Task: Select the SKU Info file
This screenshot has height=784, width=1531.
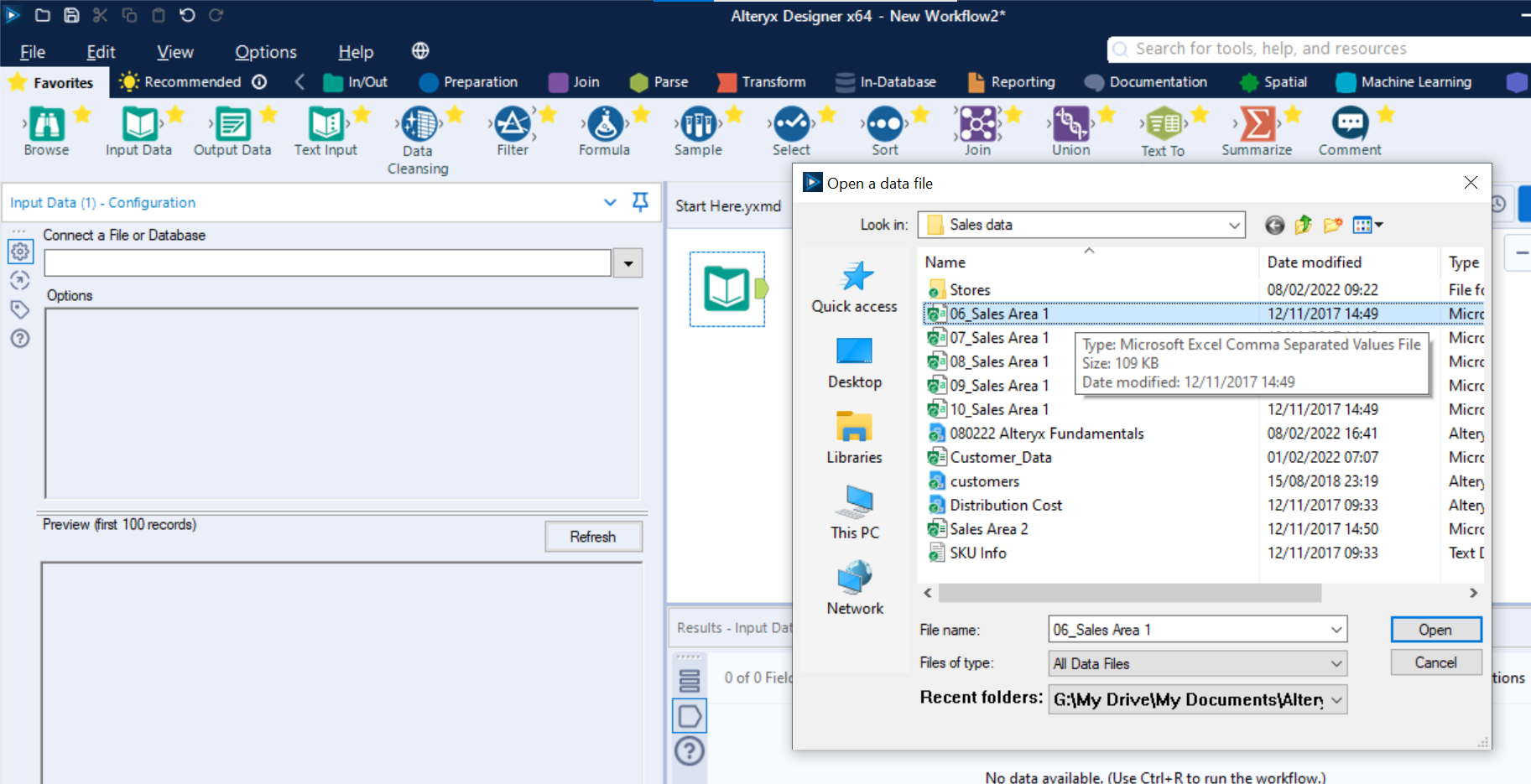Action: tap(977, 553)
